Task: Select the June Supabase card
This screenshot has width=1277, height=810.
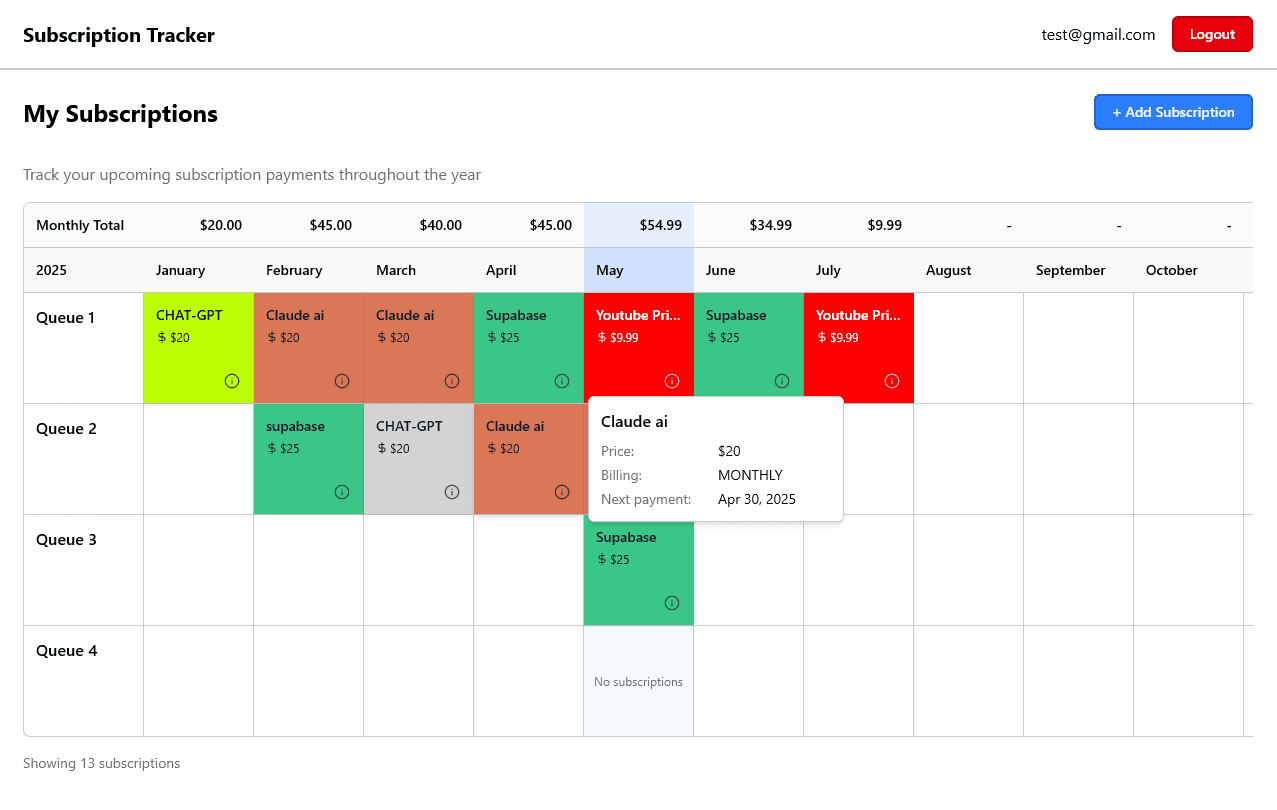Action: [749, 348]
